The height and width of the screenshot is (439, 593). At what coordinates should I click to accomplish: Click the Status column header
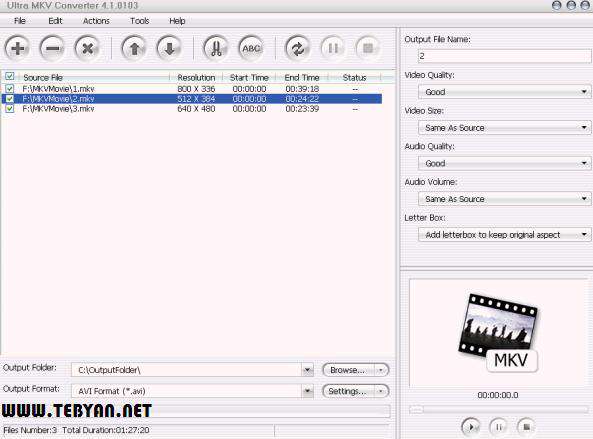(x=354, y=77)
